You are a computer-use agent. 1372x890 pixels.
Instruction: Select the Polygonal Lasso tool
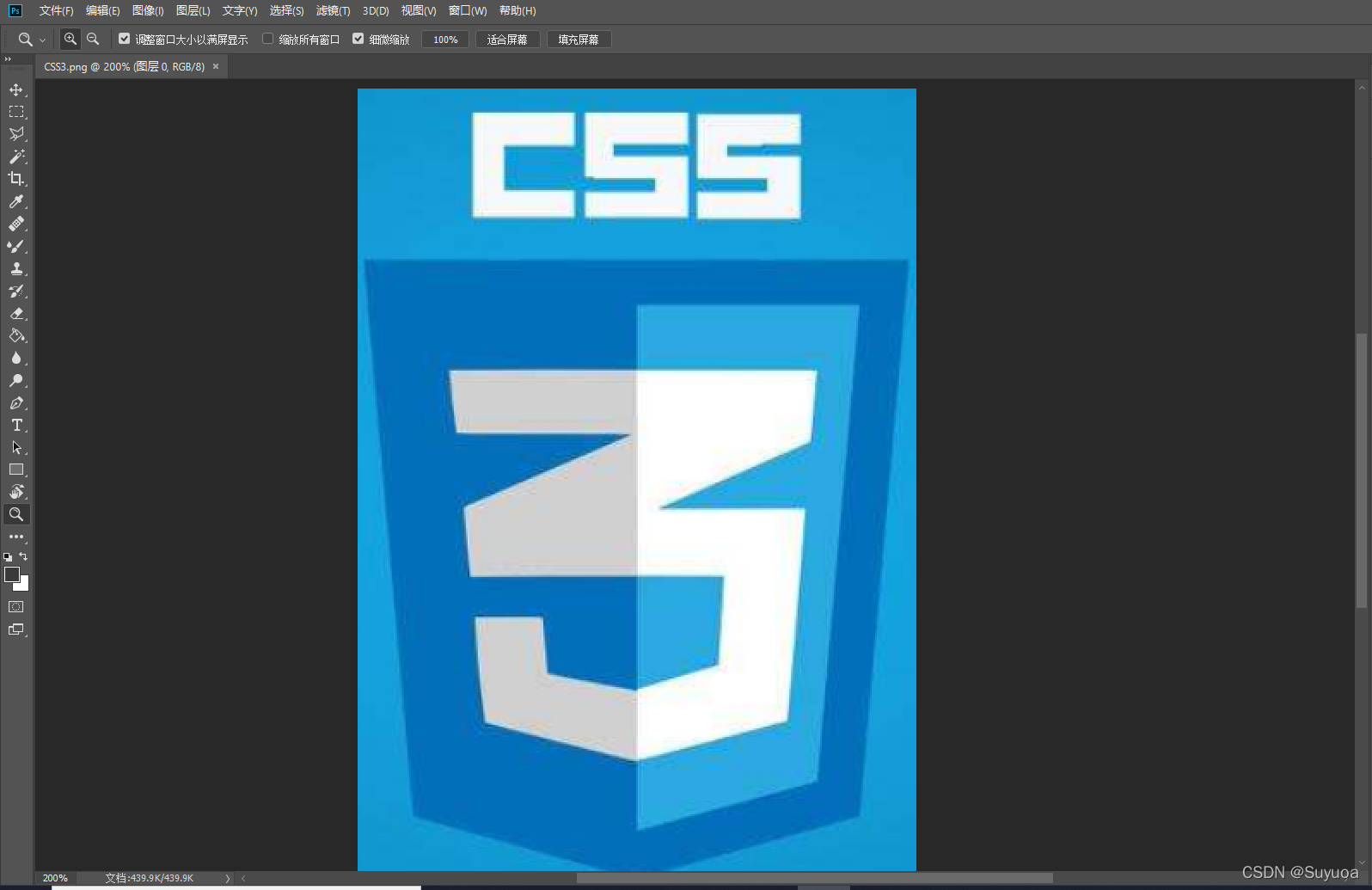(16, 134)
